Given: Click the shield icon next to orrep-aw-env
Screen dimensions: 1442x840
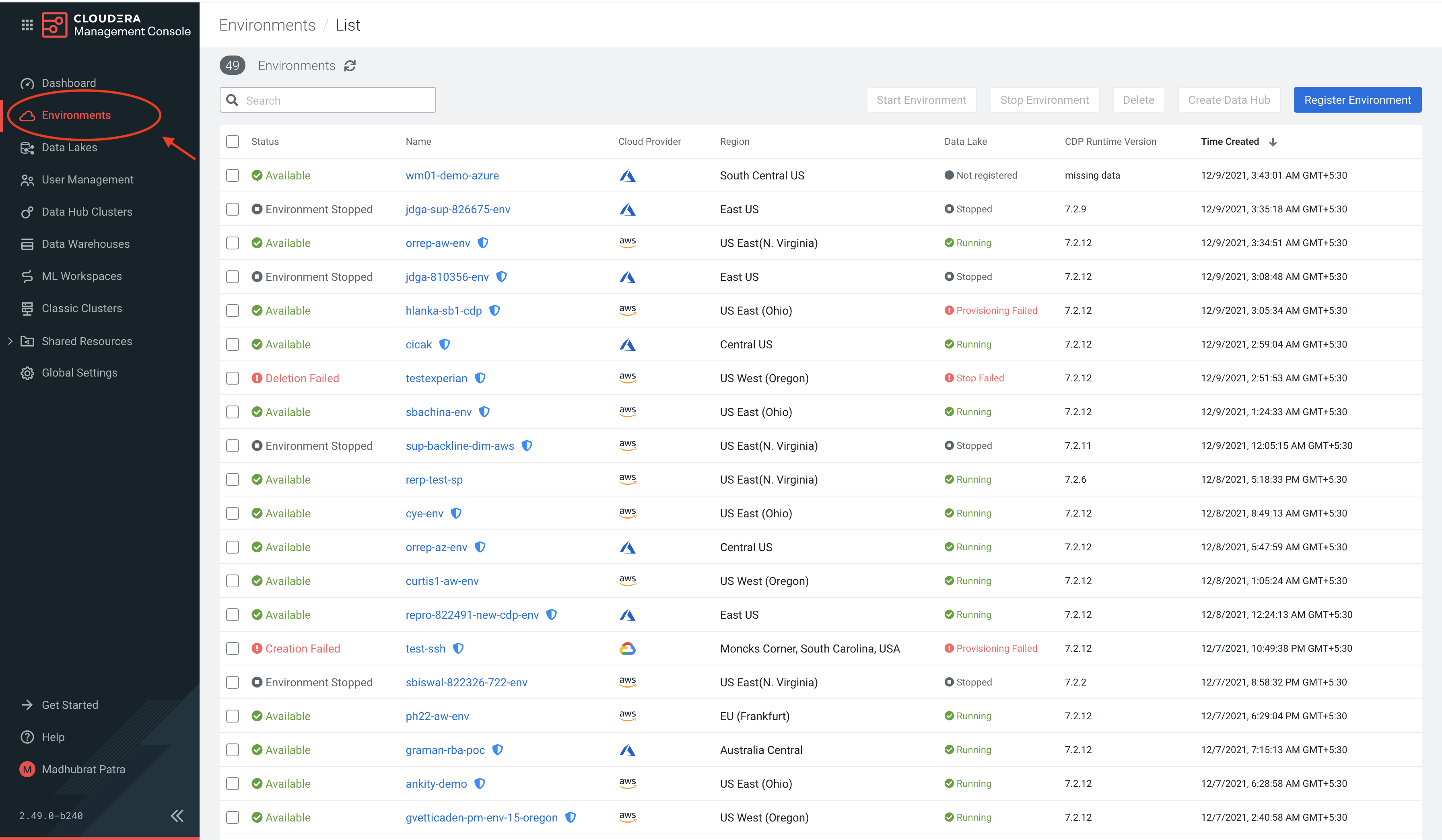Looking at the screenshot, I should click(483, 243).
